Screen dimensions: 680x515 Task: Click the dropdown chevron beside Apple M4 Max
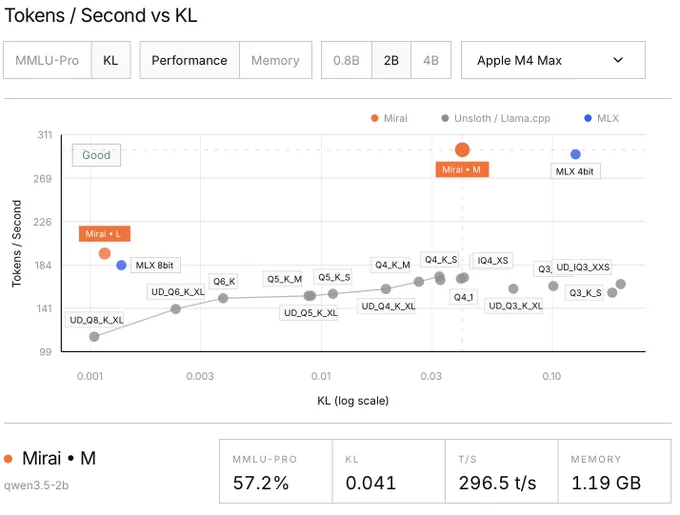pos(618,60)
